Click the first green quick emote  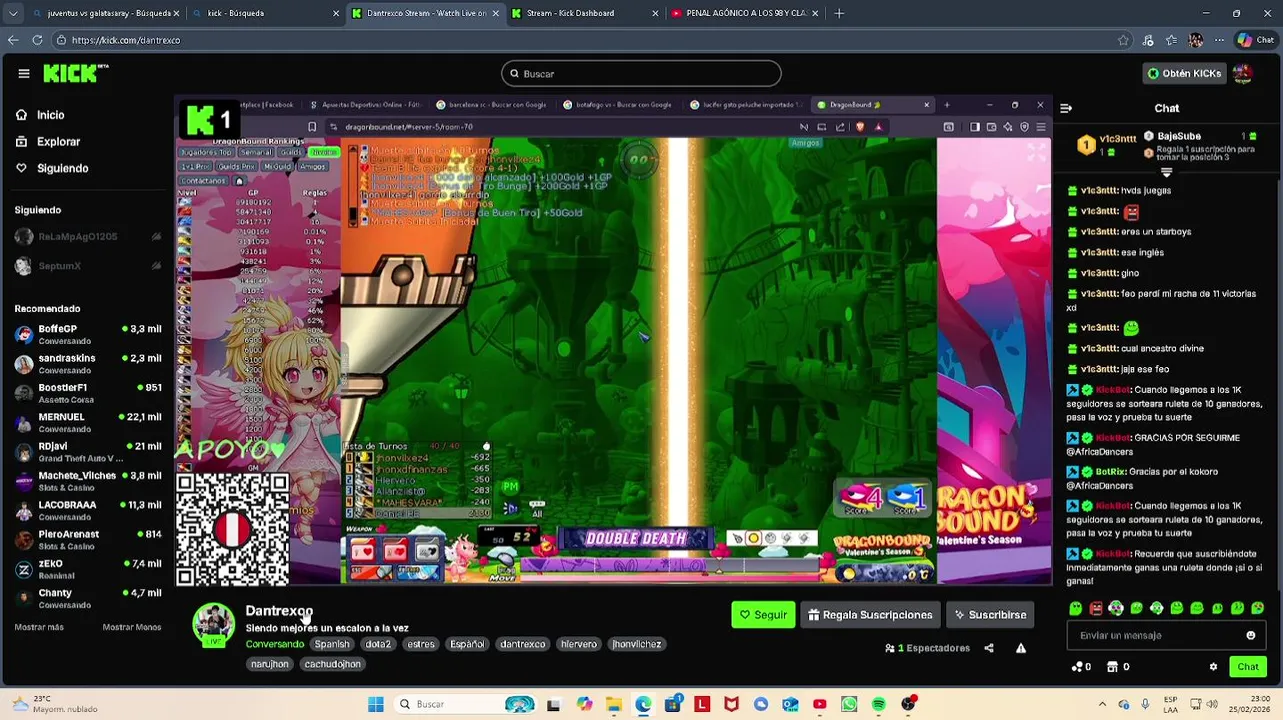point(1075,608)
